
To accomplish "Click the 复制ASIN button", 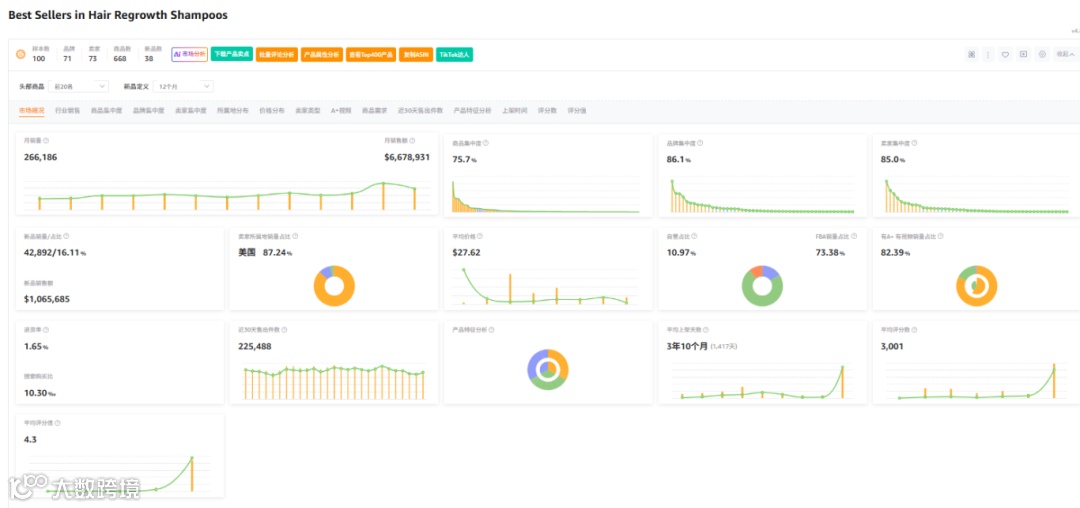I will 416,54.
